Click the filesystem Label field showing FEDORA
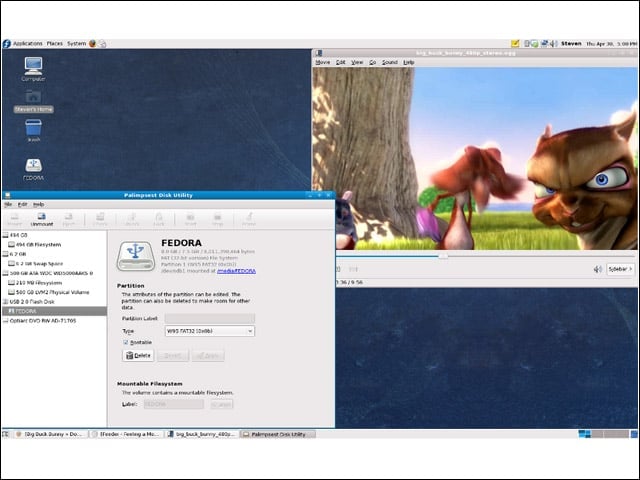The width and height of the screenshot is (640, 480). click(173, 404)
